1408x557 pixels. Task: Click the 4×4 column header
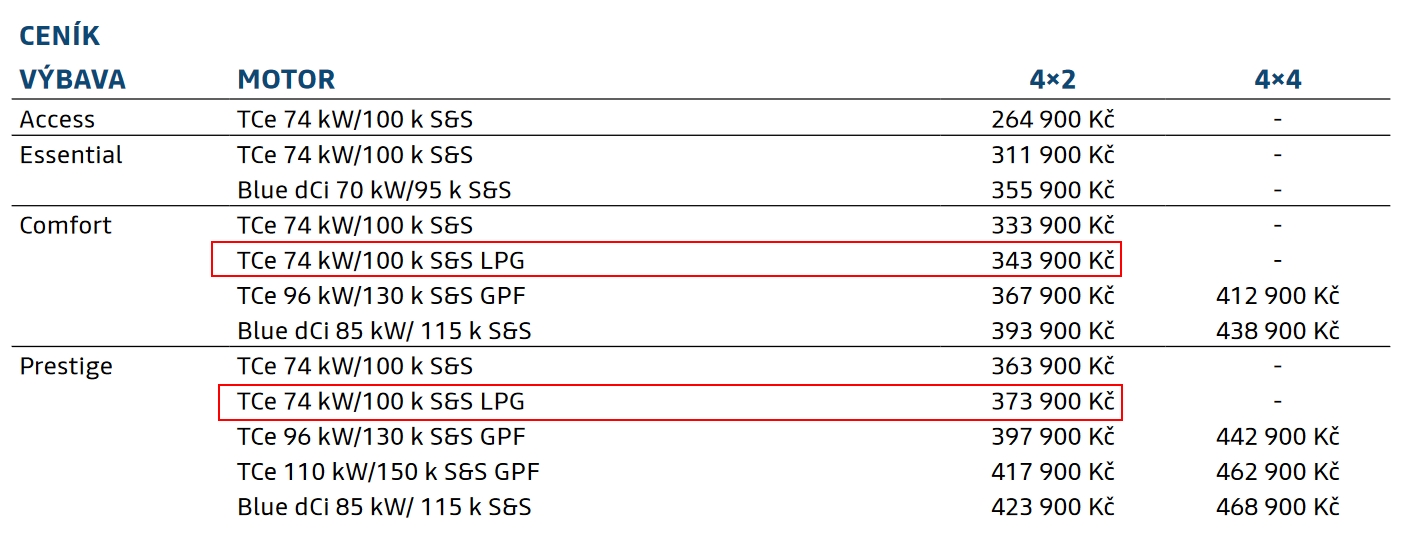(1278, 80)
